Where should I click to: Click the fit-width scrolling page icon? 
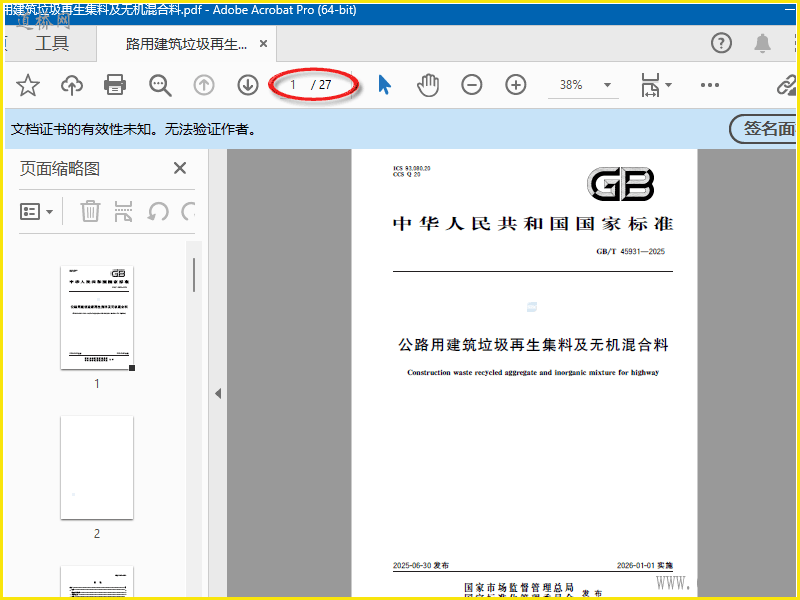651,85
